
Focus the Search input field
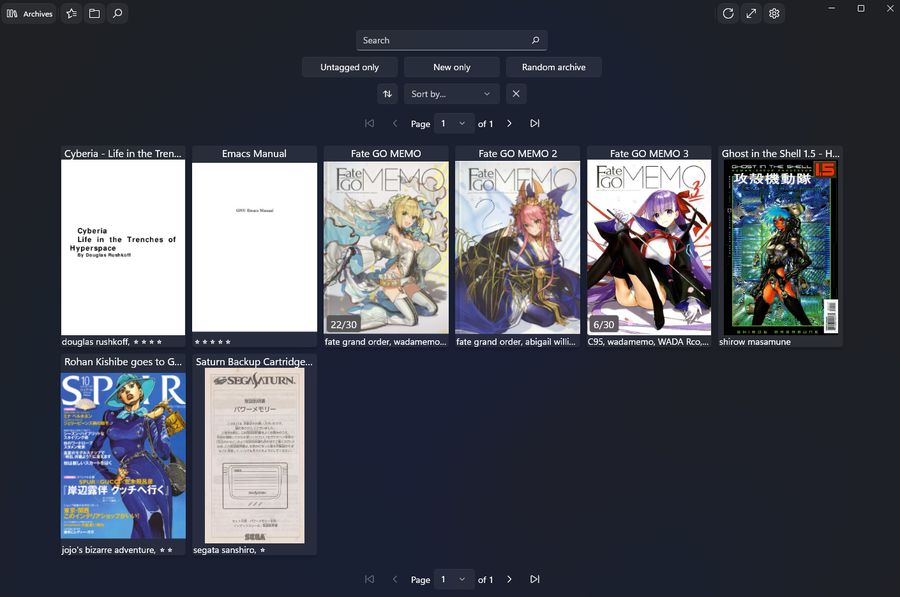(452, 40)
